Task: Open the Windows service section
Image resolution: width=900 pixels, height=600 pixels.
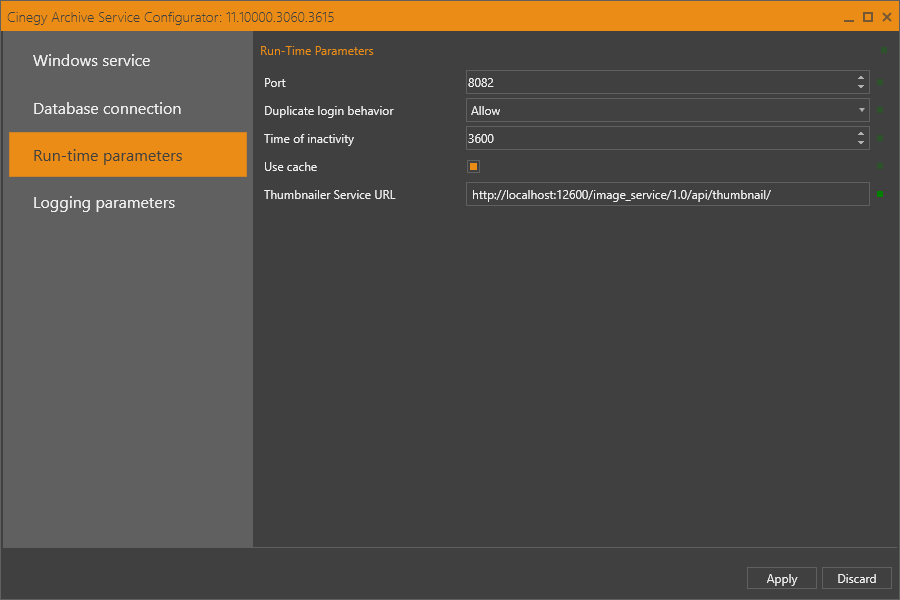Action: click(x=128, y=60)
